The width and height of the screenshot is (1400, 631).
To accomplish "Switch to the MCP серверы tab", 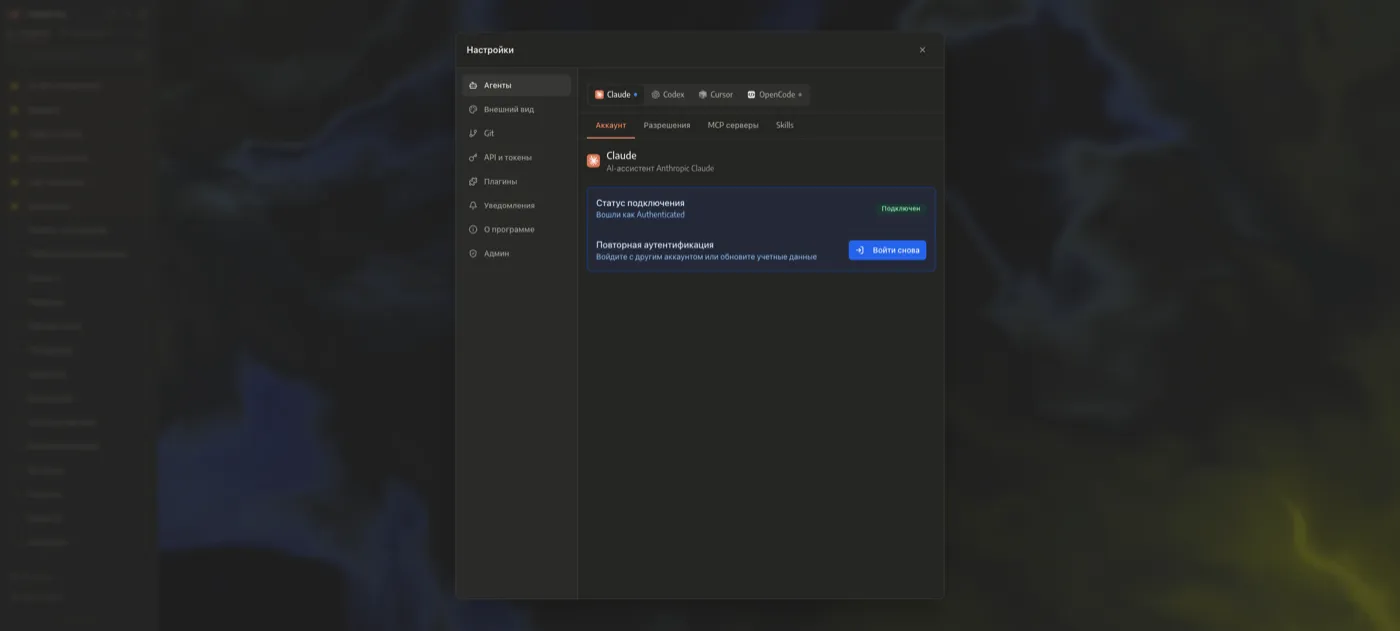I will coord(733,125).
